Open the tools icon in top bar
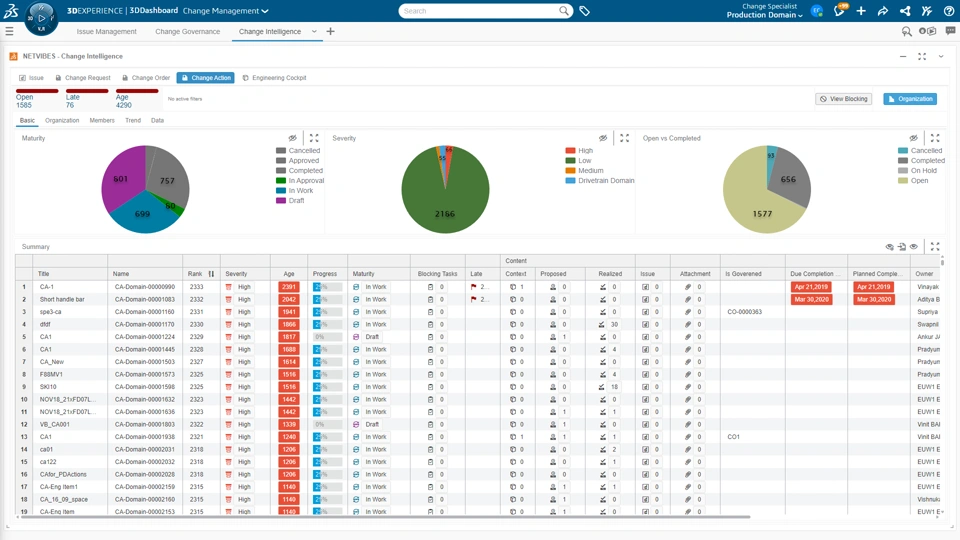The image size is (960, 540). 926,10
